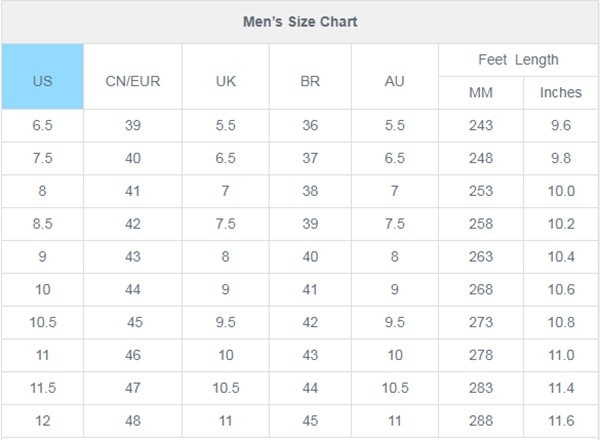The width and height of the screenshot is (600, 440).
Task: Click CN/EUR size 44 cell
Action: [133, 290]
